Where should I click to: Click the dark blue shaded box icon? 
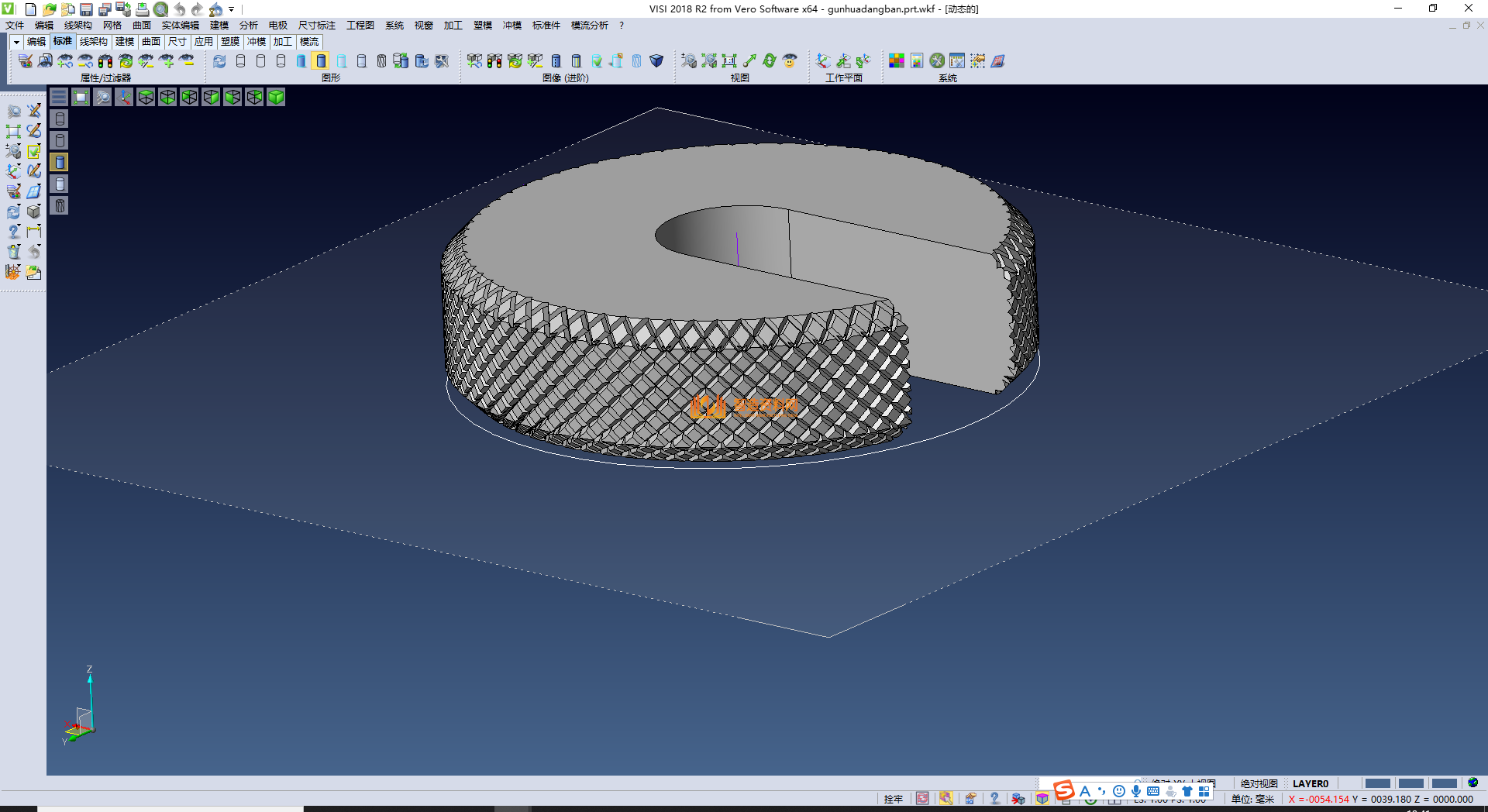point(656,61)
